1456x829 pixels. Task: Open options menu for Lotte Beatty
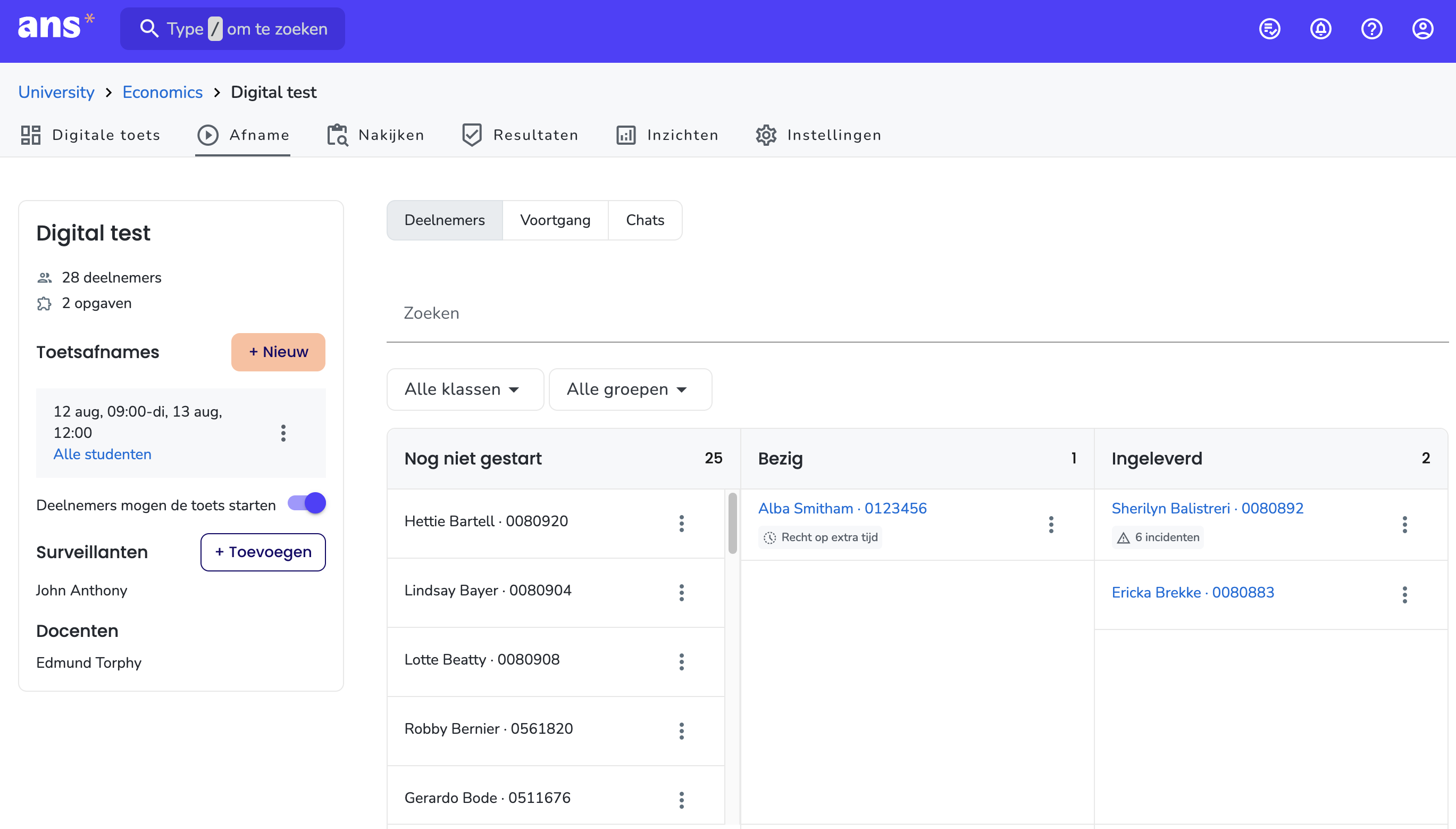click(x=681, y=661)
